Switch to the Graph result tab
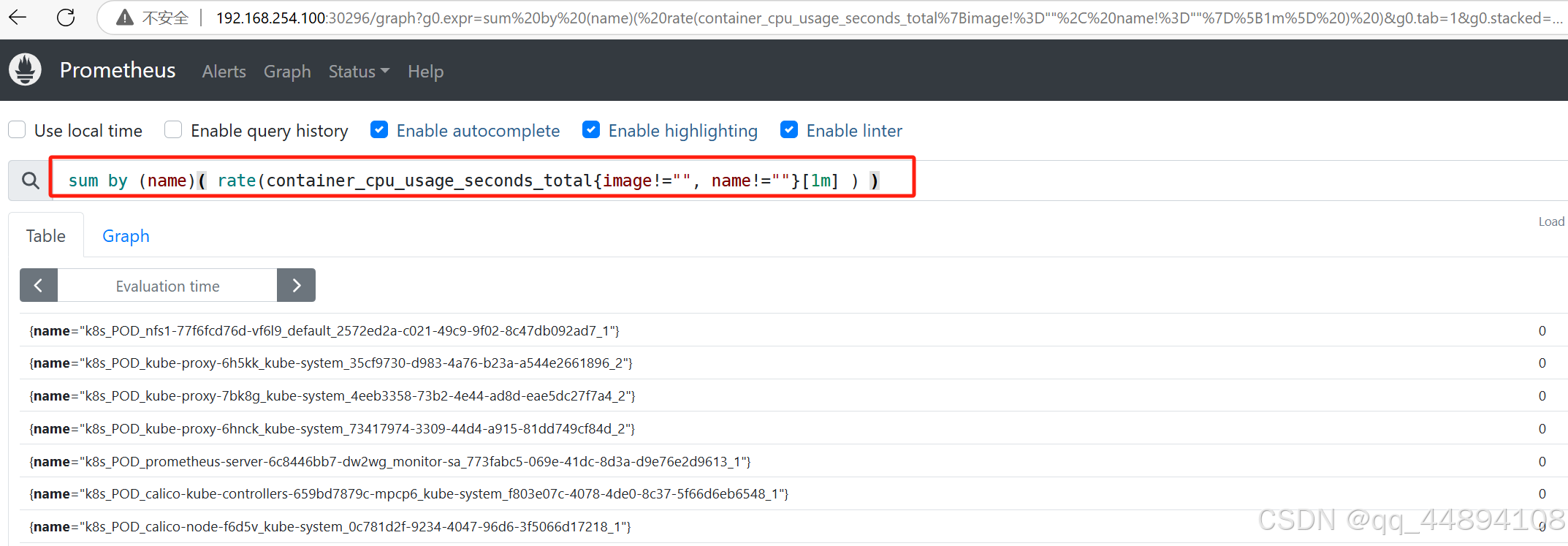Screen dimensions: 1568x546 pos(126,235)
